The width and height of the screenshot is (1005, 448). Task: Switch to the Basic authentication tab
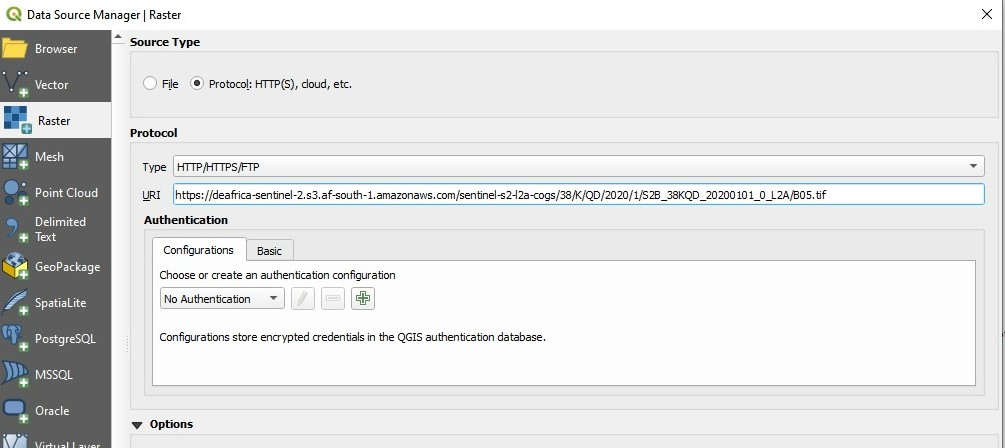(269, 251)
